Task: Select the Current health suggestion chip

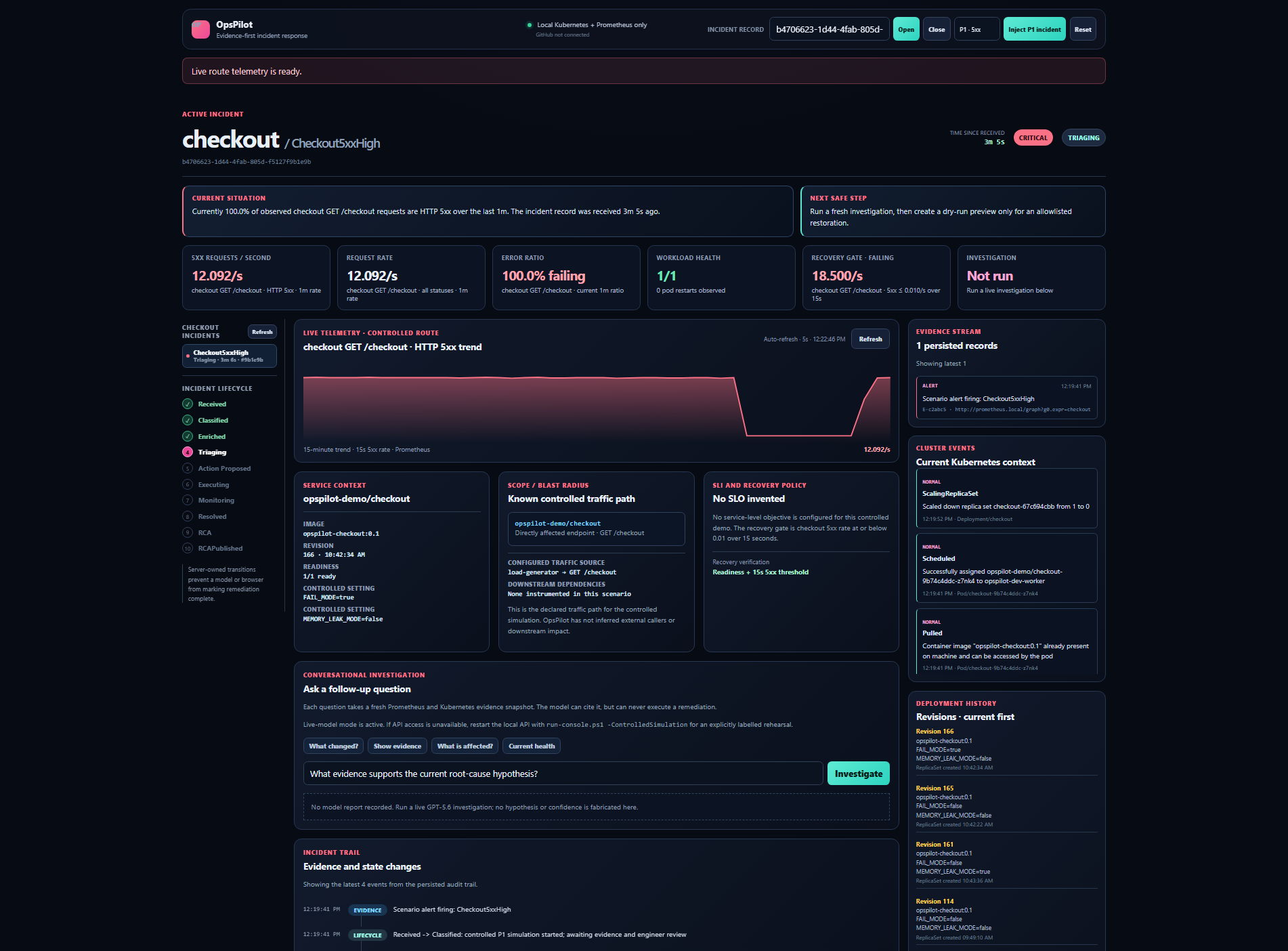Action: [x=532, y=746]
